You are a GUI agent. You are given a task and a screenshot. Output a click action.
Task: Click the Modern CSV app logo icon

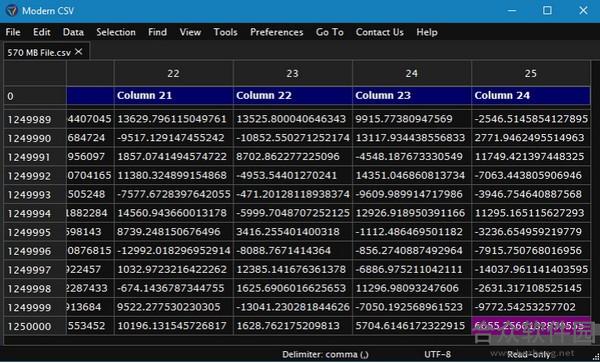(11, 10)
